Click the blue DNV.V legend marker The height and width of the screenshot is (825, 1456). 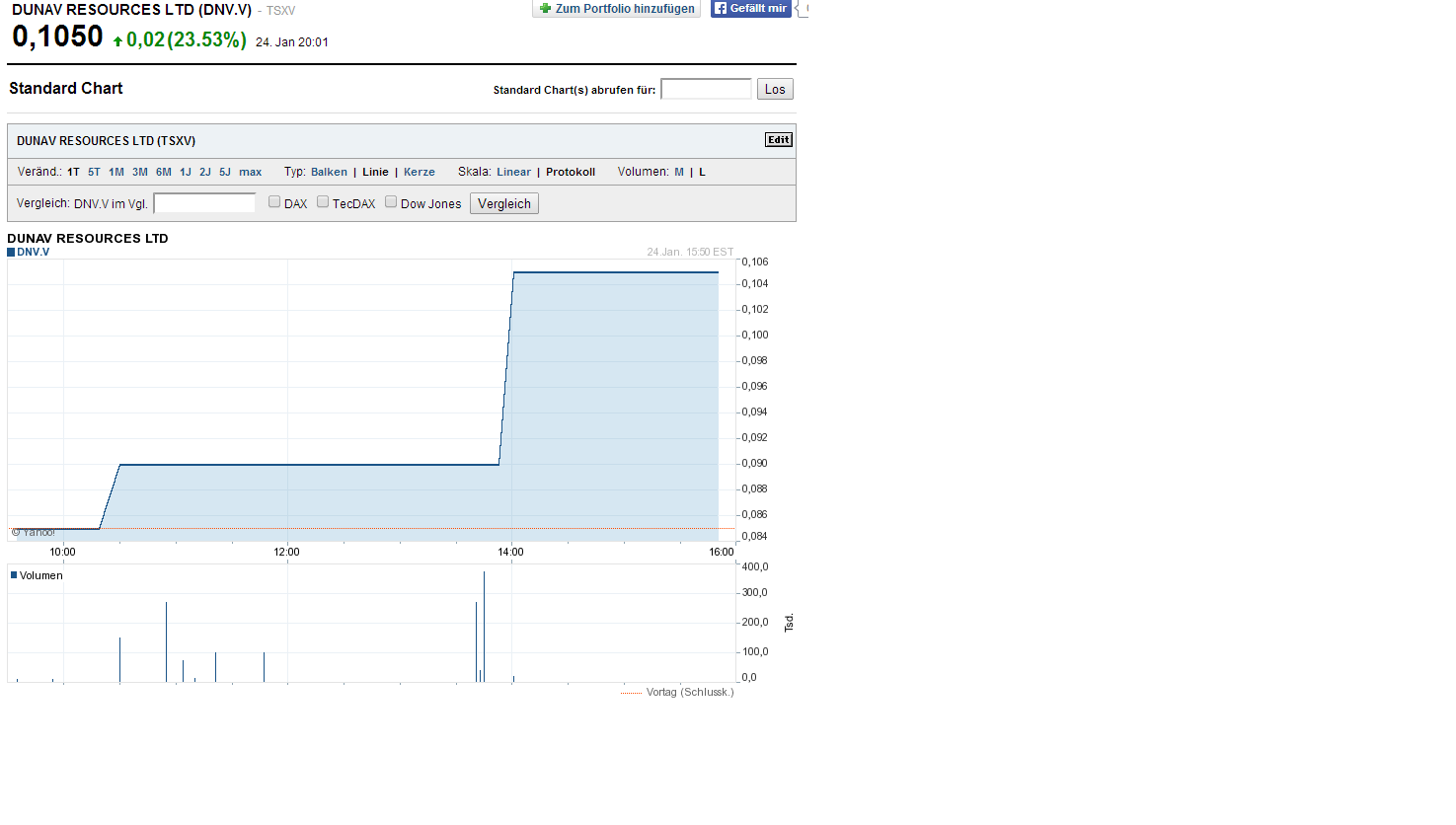coord(11,253)
